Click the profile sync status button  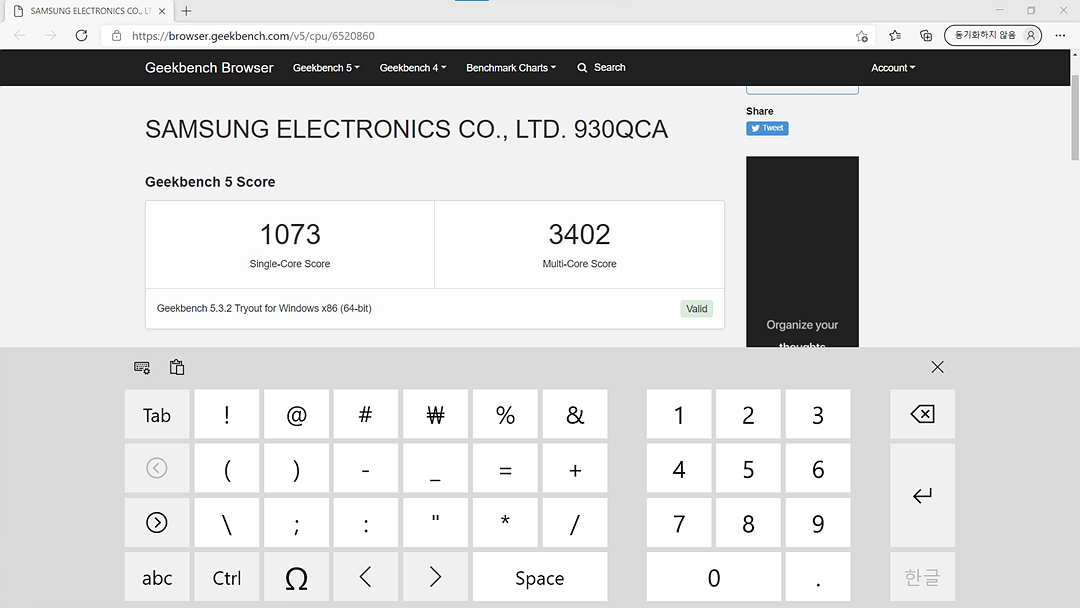click(x=993, y=35)
